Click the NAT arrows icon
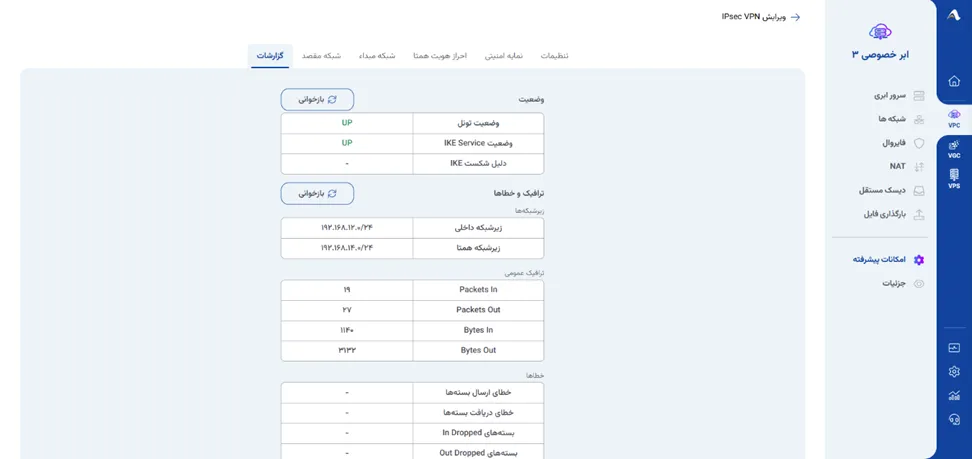The height and width of the screenshot is (459, 972). click(x=919, y=167)
